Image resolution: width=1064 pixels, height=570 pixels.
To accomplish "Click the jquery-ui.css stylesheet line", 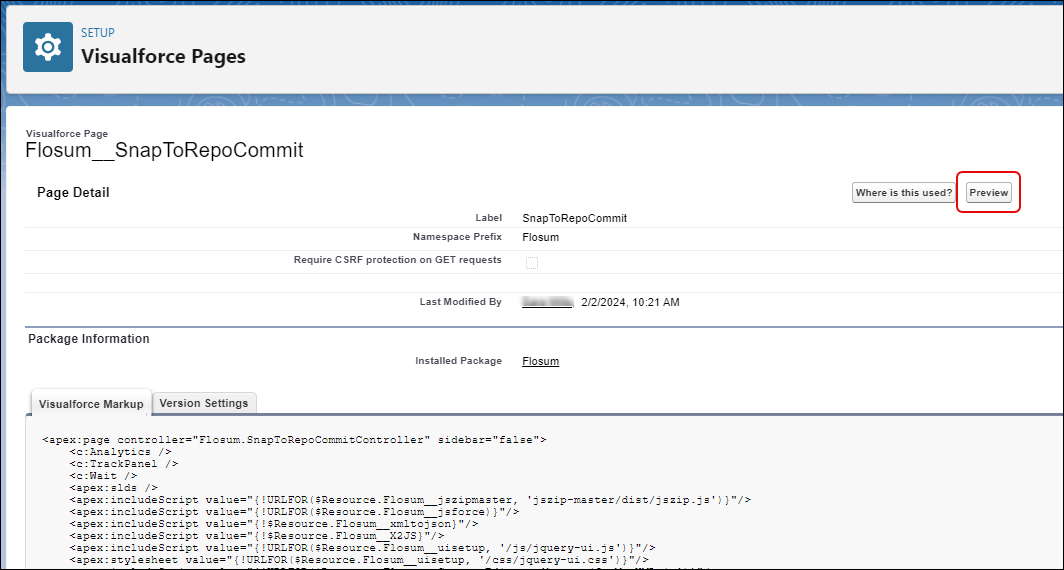I will (358, 560).
